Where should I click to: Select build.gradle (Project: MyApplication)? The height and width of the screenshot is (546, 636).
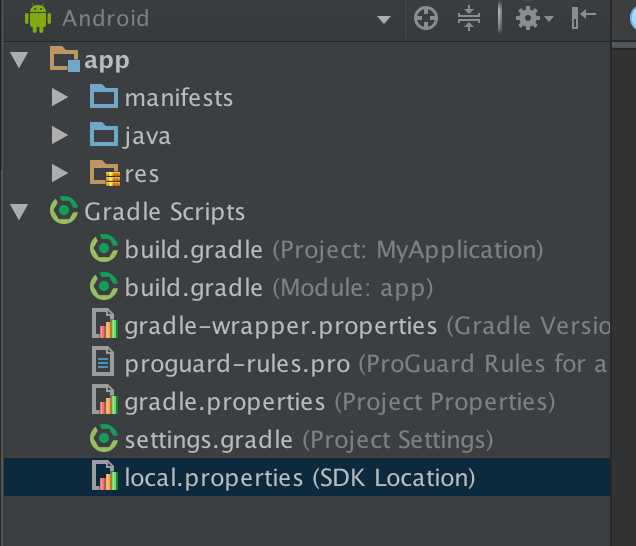[334, 249]
